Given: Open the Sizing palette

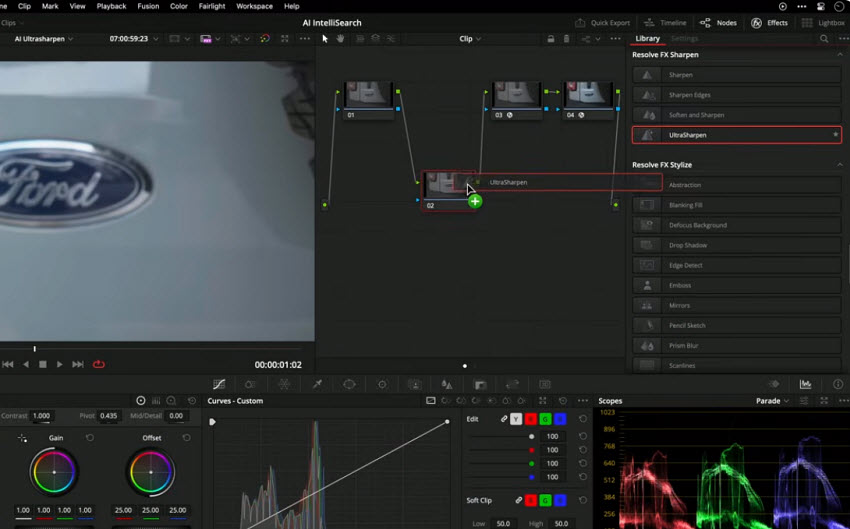Looking at the screenshot, I should (512, 384).
